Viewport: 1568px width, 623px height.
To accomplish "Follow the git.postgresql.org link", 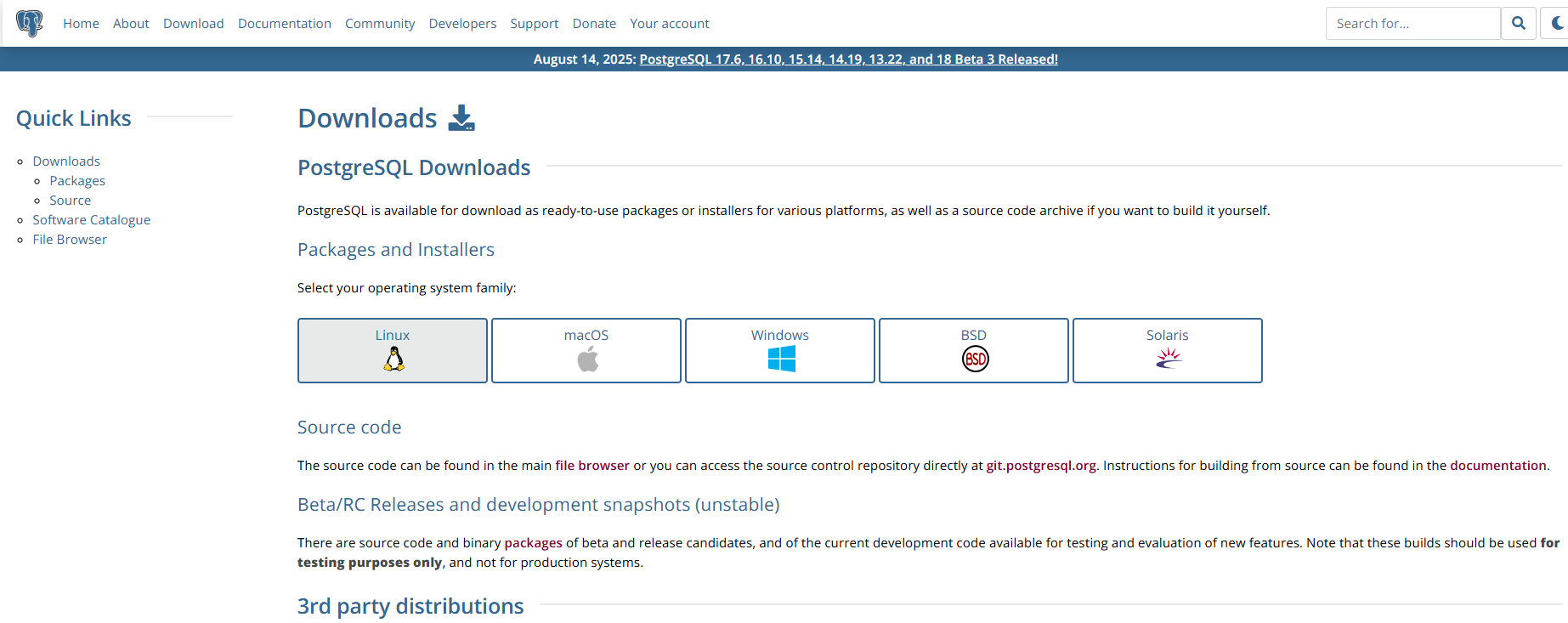I will pos(1041,466).
